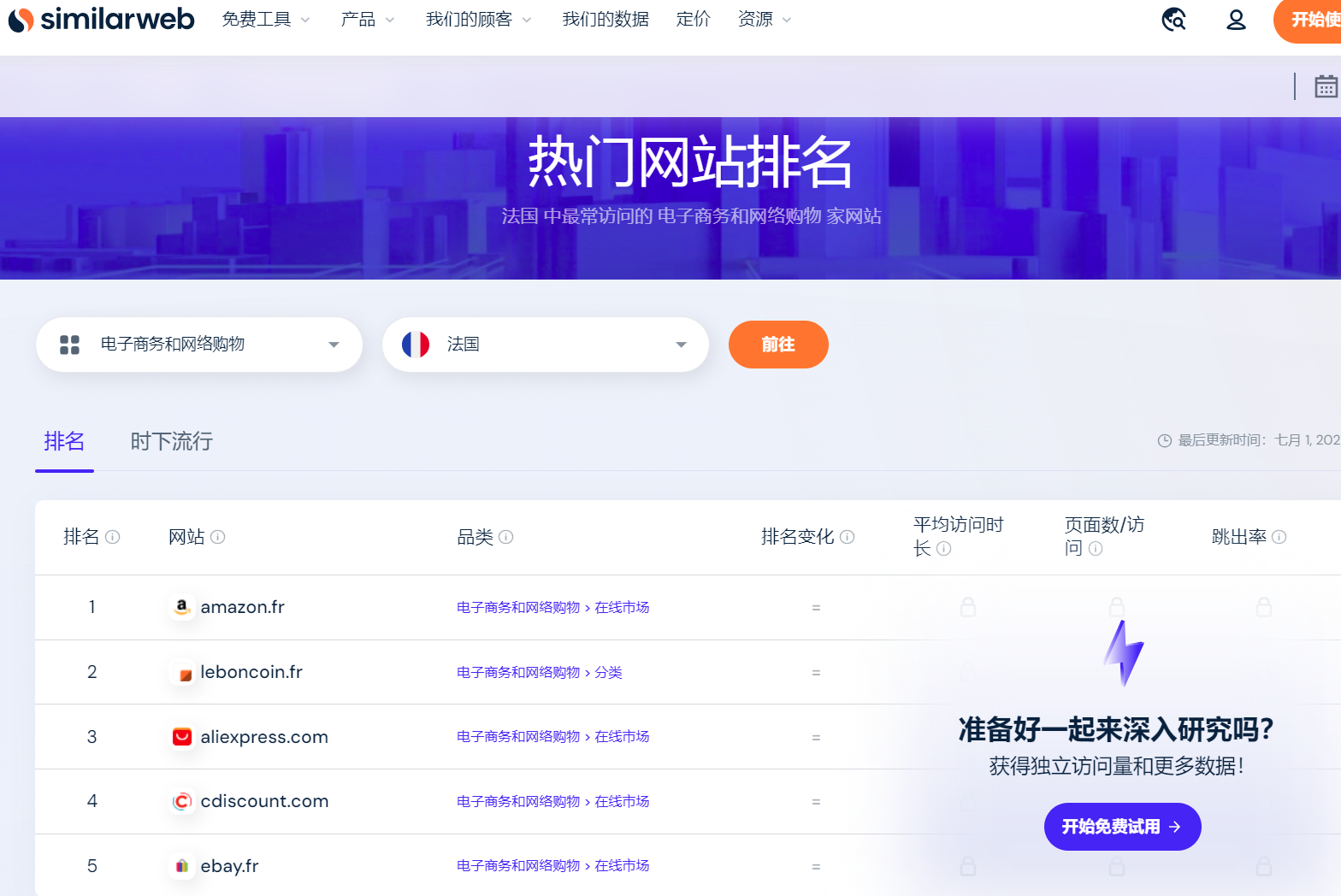Viewport: 1341px width, 896px height.
Task: Open aliexpress.com category link 在线市场
Action: 622,736
